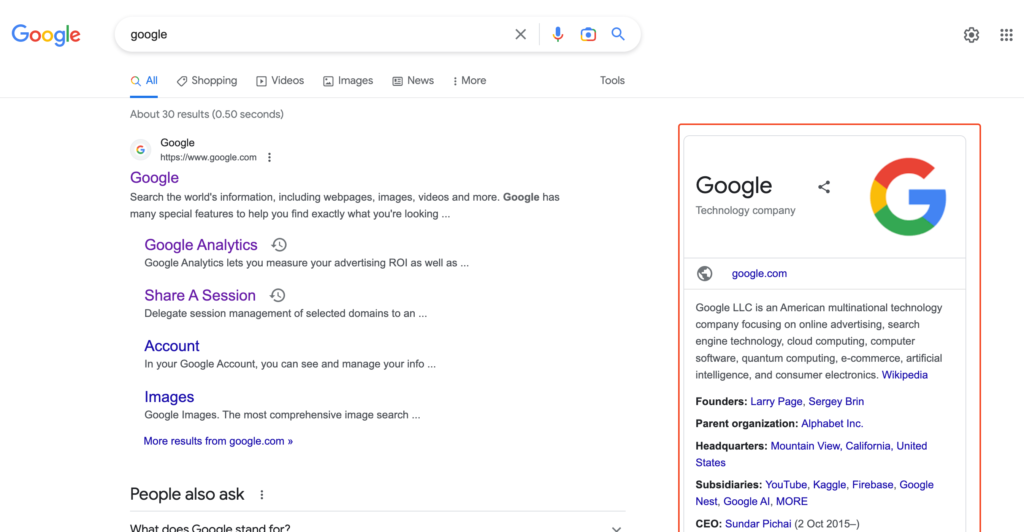Switch to the Images tab
This screenshot has width=1024, height=532.
pyautogui.click(x=348, y=80)
